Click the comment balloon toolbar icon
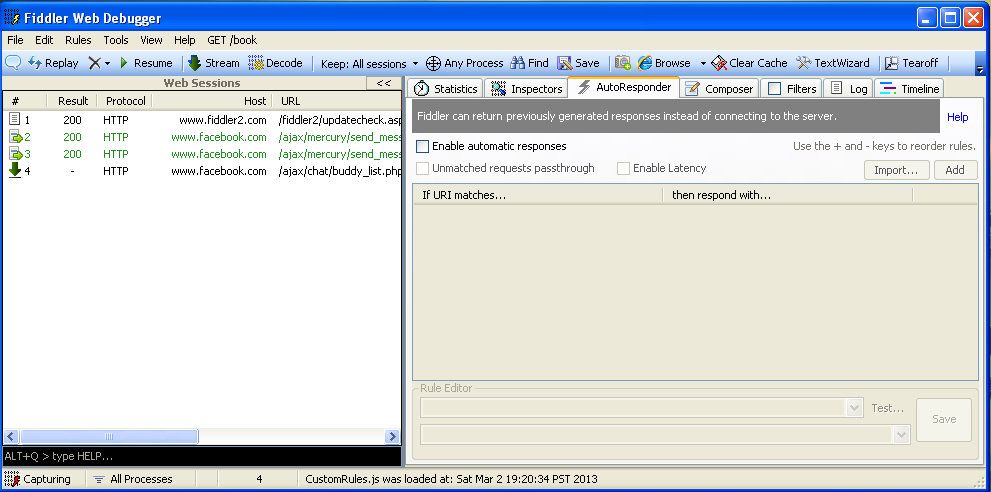Viewport: 991px width, 492px height. pyautogui.click(x=13, y=63)
